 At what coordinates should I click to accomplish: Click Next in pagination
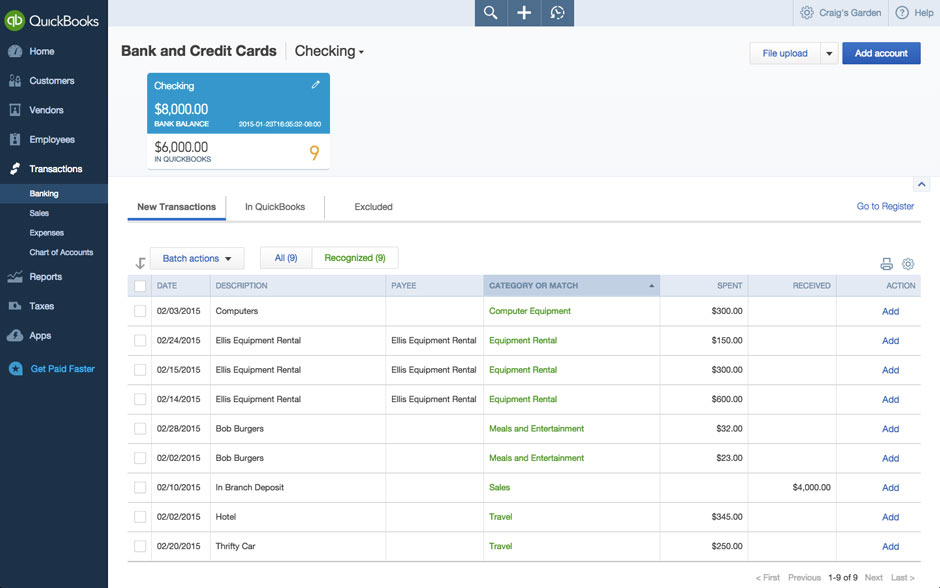click(x=873, y=577)
